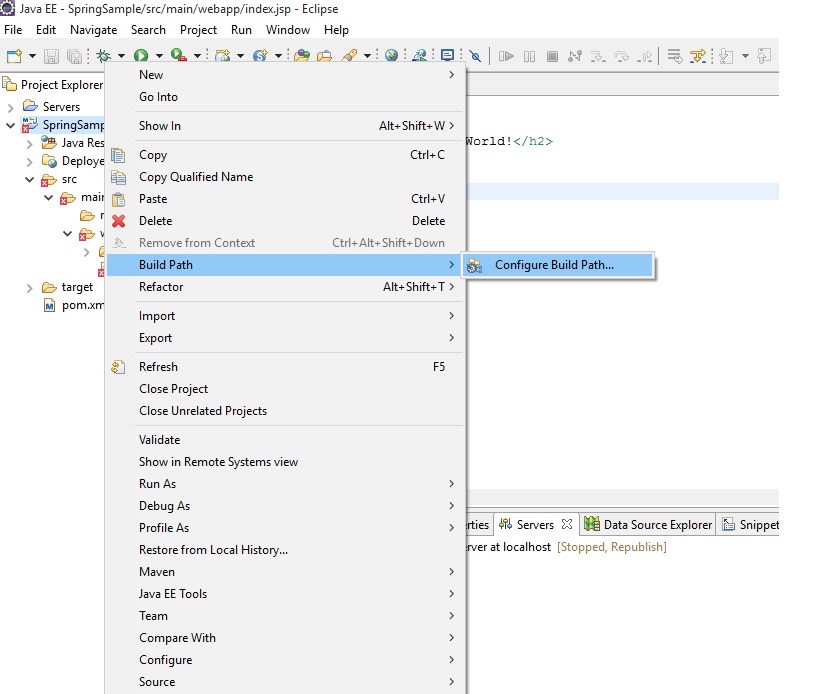Screen dimensions: 819x694
Task: Open the Team submenu
Action: pos(285,616)
